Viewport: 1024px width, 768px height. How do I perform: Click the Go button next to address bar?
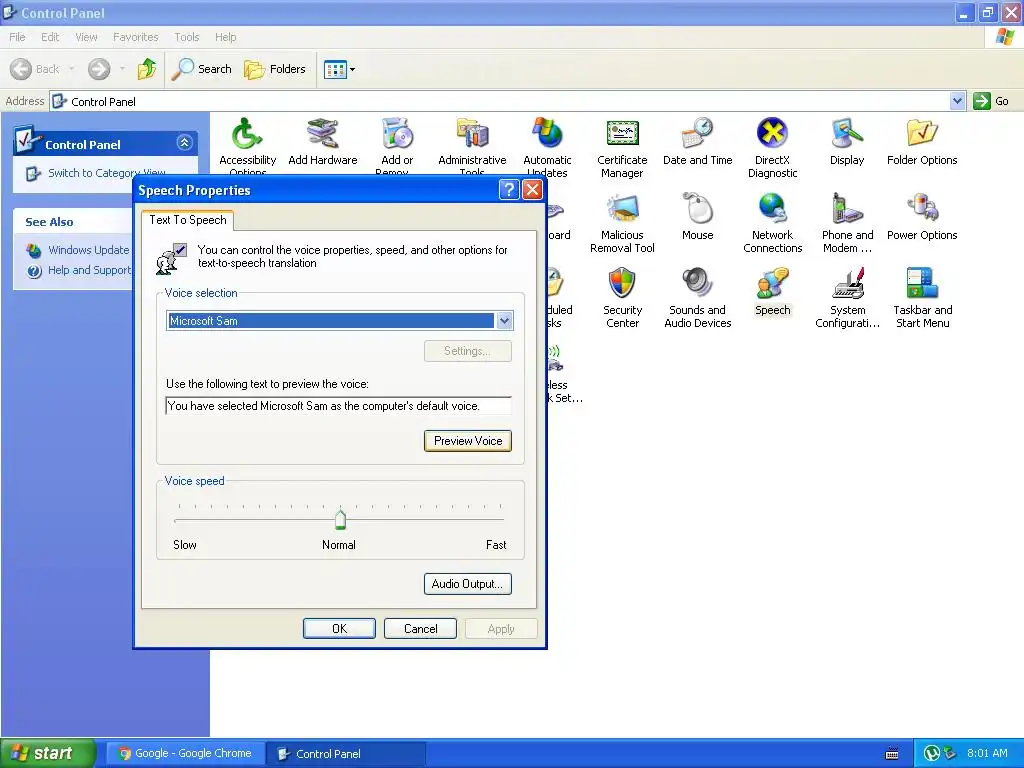click(992, 101)
